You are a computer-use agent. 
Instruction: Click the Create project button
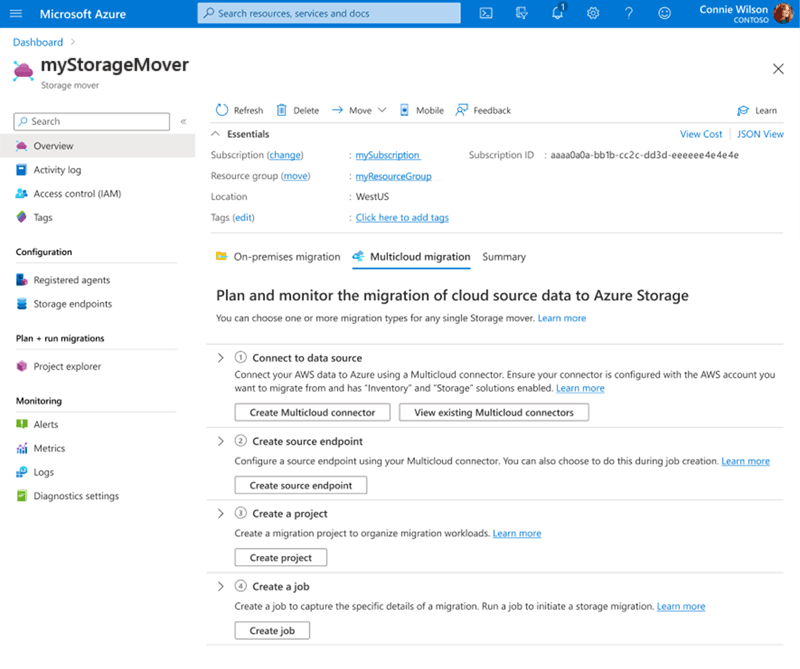click(281, 558)
